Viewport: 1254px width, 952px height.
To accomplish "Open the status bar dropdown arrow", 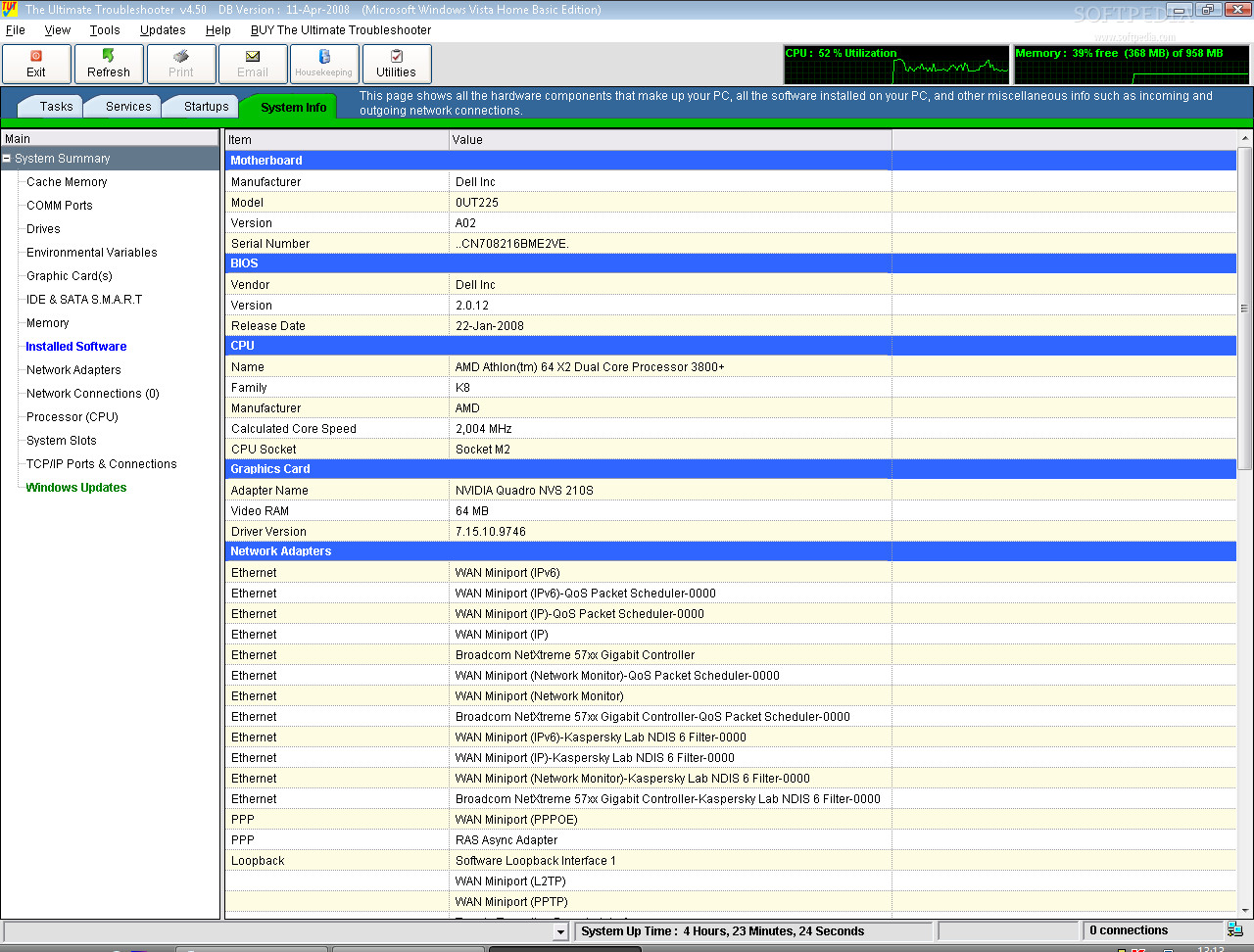I will [x=560, y=931].
